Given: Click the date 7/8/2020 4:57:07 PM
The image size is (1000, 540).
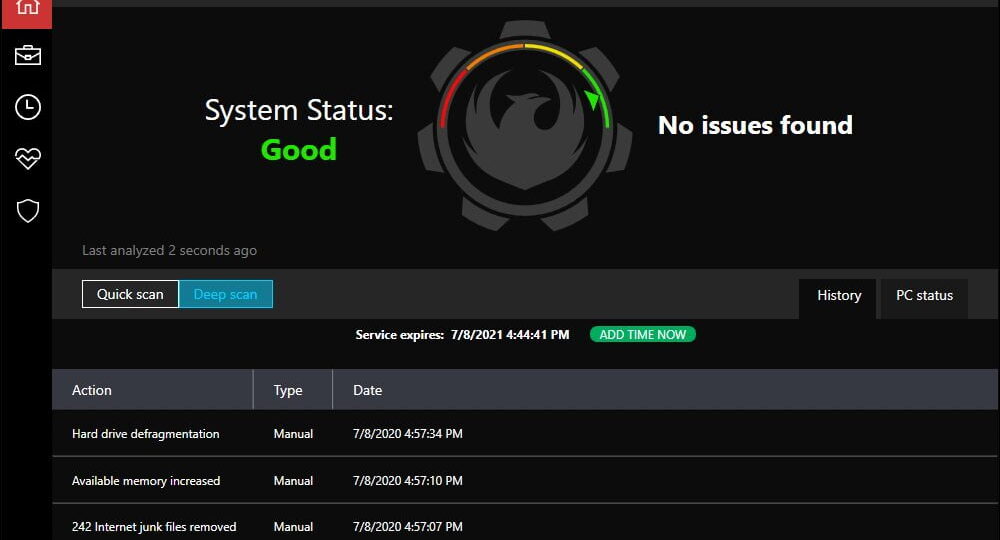Looking at the screenshot, I should [x=408, y=527].
